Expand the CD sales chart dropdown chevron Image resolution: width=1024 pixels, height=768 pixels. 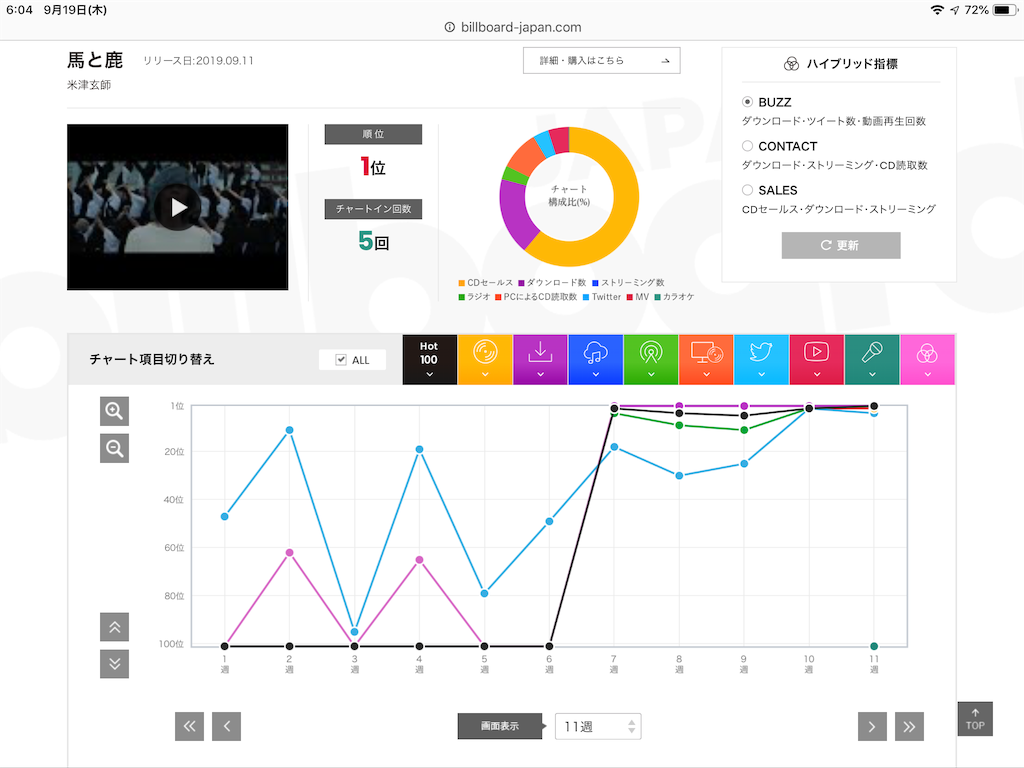coord(485,375)
